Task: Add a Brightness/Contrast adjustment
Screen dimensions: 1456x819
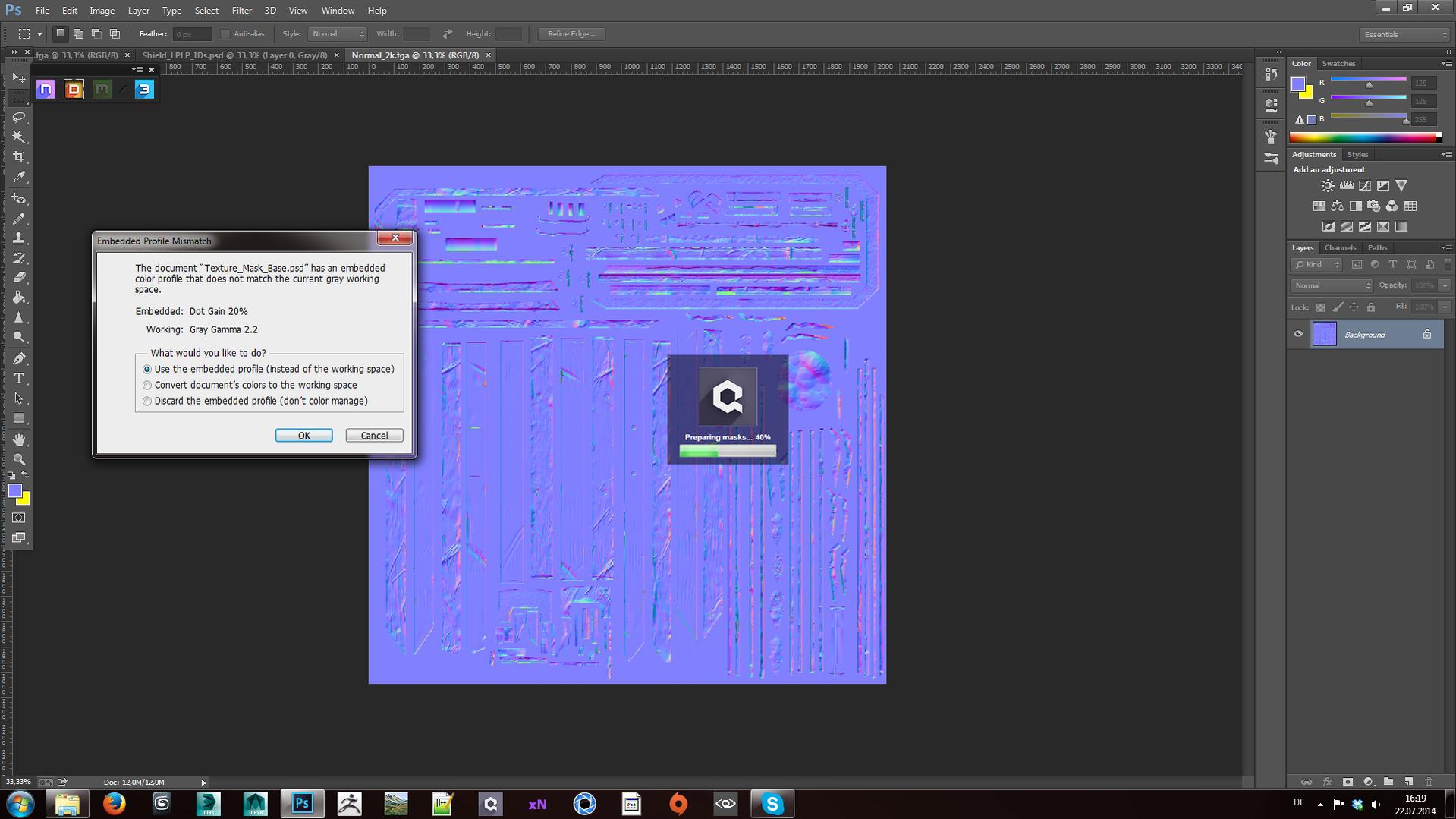Action: [1327, 185]
